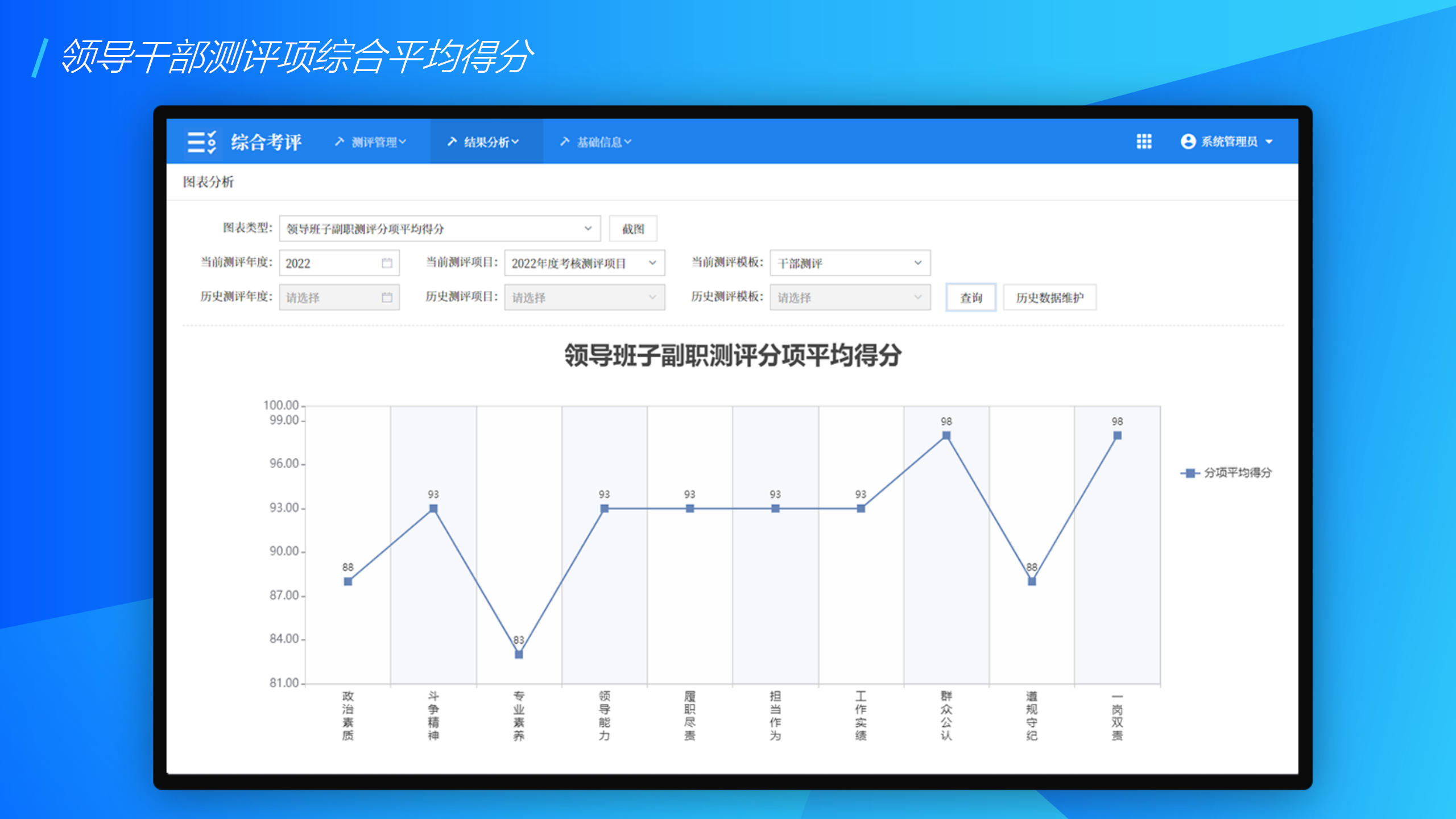
Task: Click the 综合考评 checklist logo icon
Action: (201, 142)
